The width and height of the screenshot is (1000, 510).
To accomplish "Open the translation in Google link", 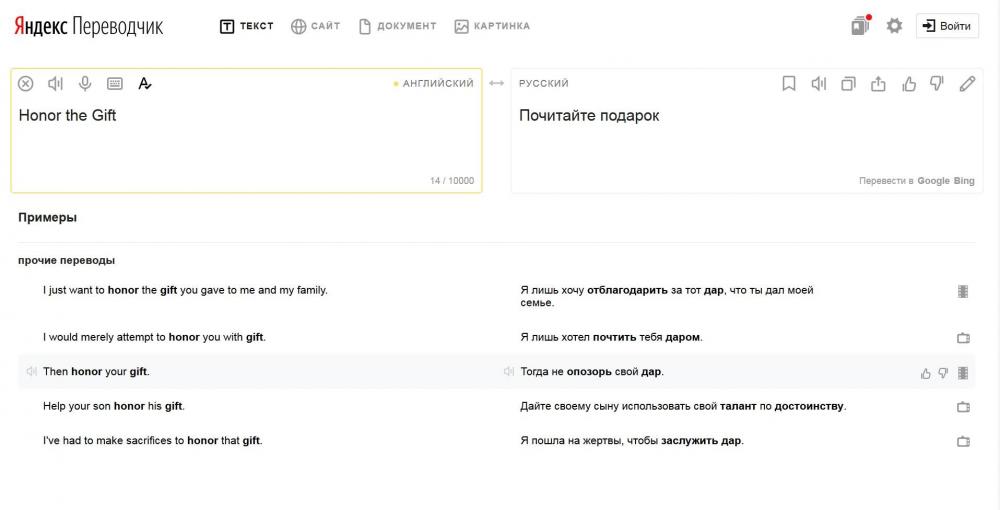I will (933, 181).
